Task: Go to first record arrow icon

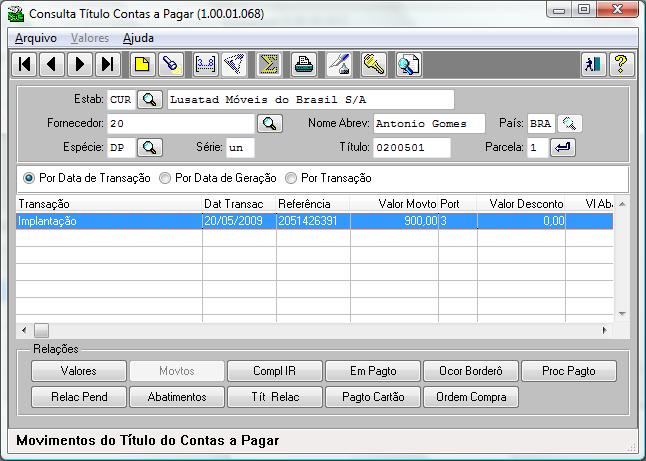Action: (x=25, y=64)
